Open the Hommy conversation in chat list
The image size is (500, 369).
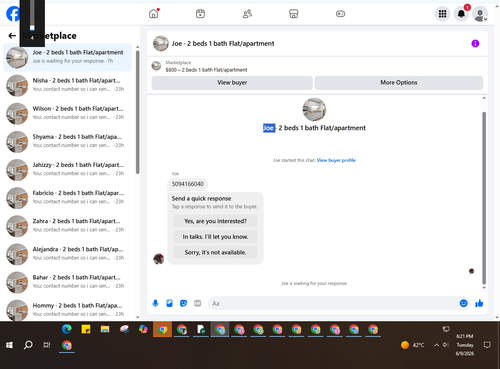point(67,310)
